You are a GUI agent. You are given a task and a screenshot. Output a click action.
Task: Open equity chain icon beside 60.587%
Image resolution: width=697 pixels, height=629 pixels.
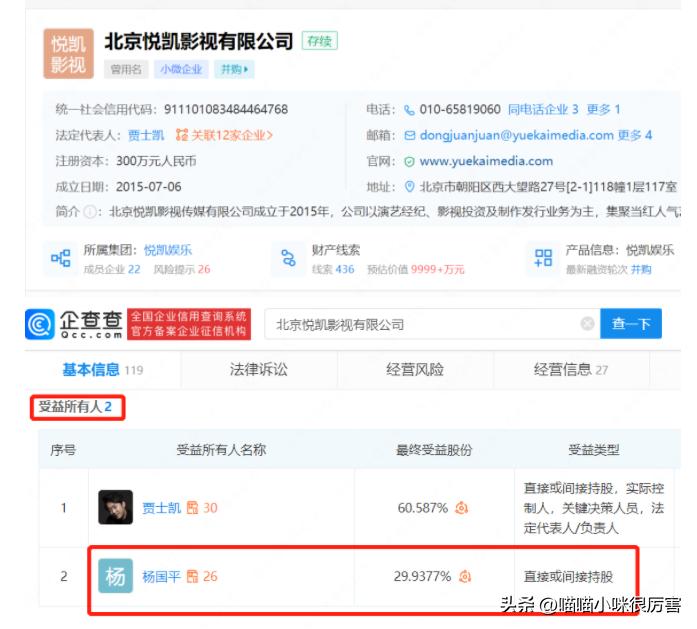pos(461,508)
